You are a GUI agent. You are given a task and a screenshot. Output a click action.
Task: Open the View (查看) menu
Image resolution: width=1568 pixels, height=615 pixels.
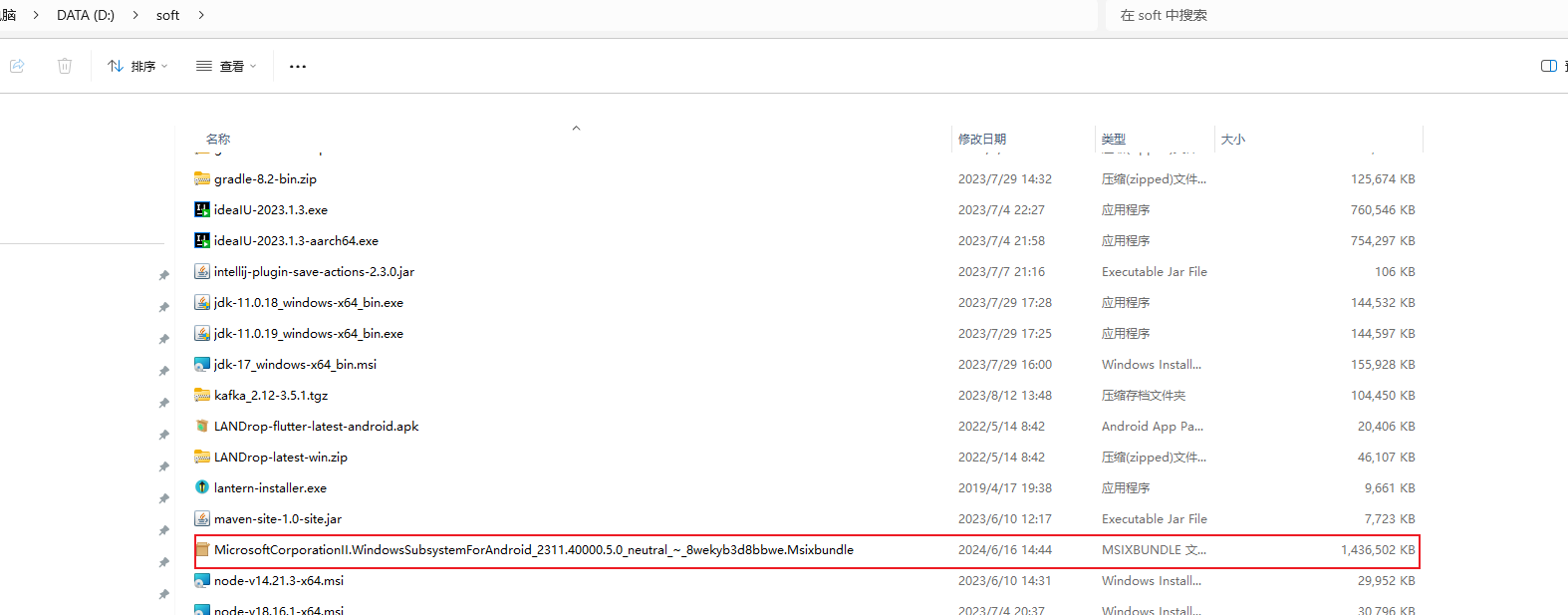[x=226, y=66]
